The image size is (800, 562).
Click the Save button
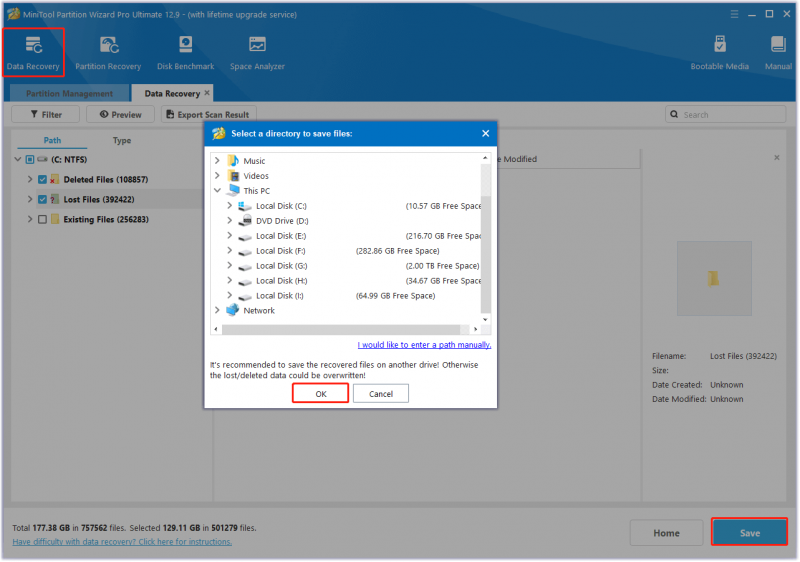pos(749,533)
